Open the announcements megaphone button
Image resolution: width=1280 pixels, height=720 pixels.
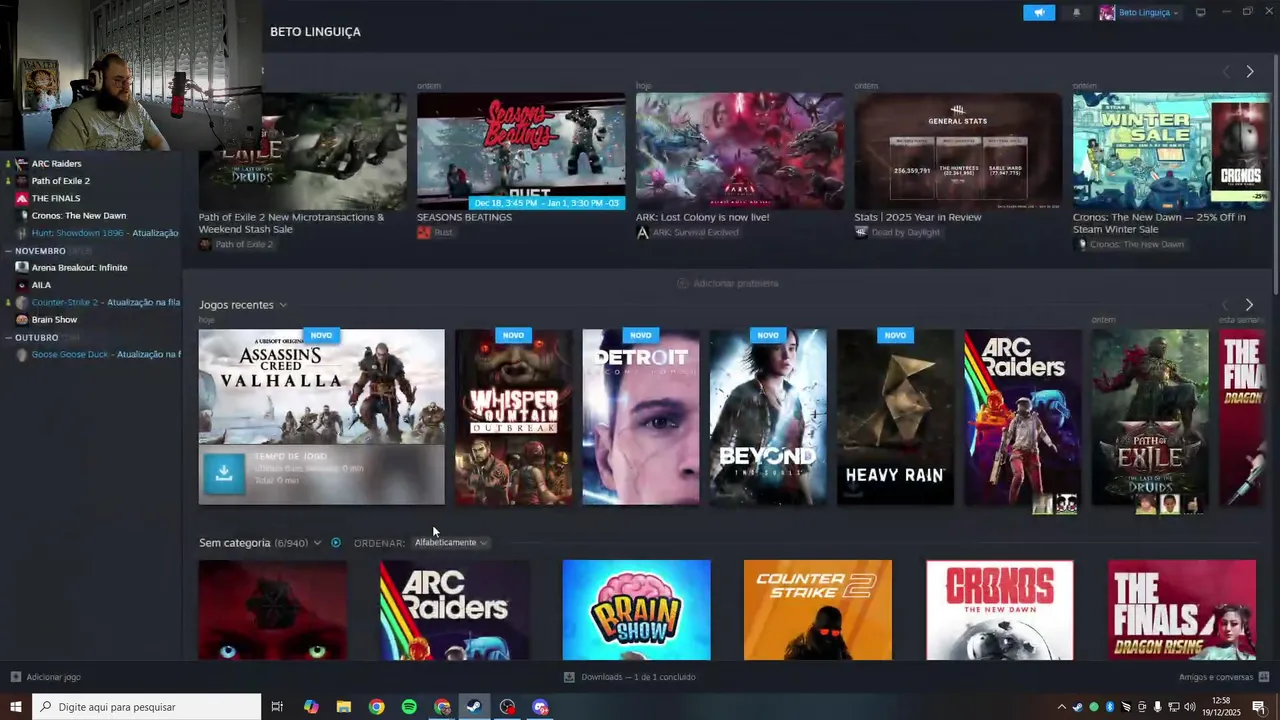pyautogui.click(x=1039, y=13)
